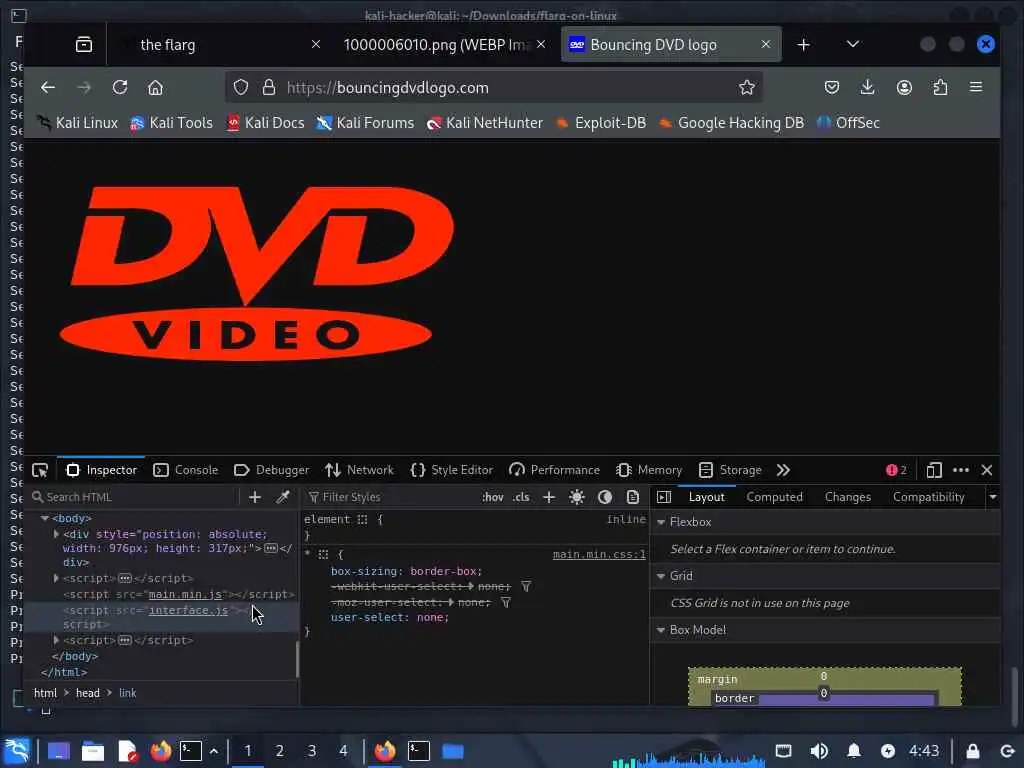Activate the element picker in devtools
The height and width of the screenshot is (768, 1024).
pos(40,470)
